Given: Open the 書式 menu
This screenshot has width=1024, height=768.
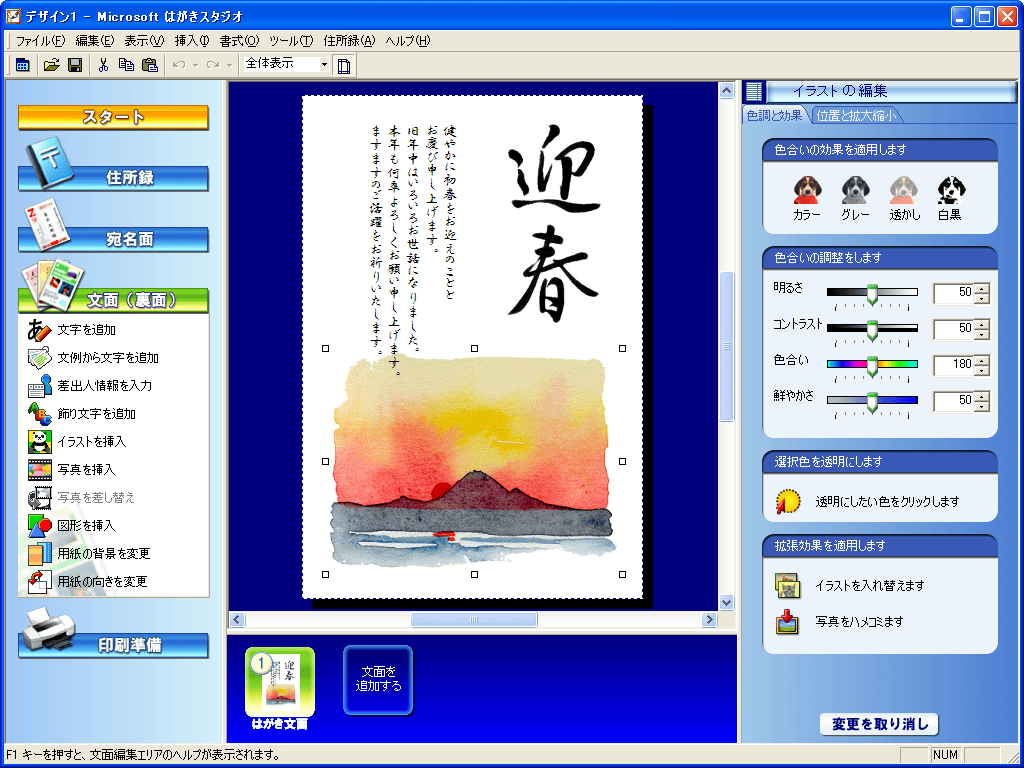Looking at the screenshot, I should pos(239,41).
